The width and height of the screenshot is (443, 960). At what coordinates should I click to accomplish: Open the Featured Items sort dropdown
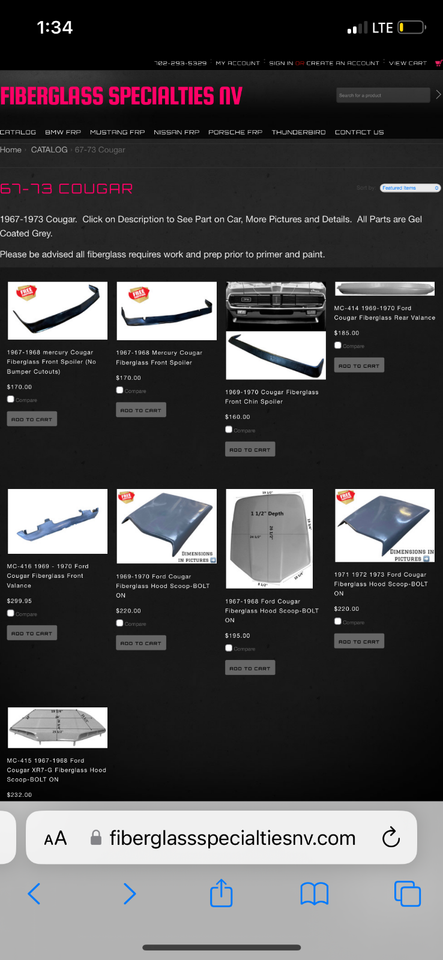point(410,188)
